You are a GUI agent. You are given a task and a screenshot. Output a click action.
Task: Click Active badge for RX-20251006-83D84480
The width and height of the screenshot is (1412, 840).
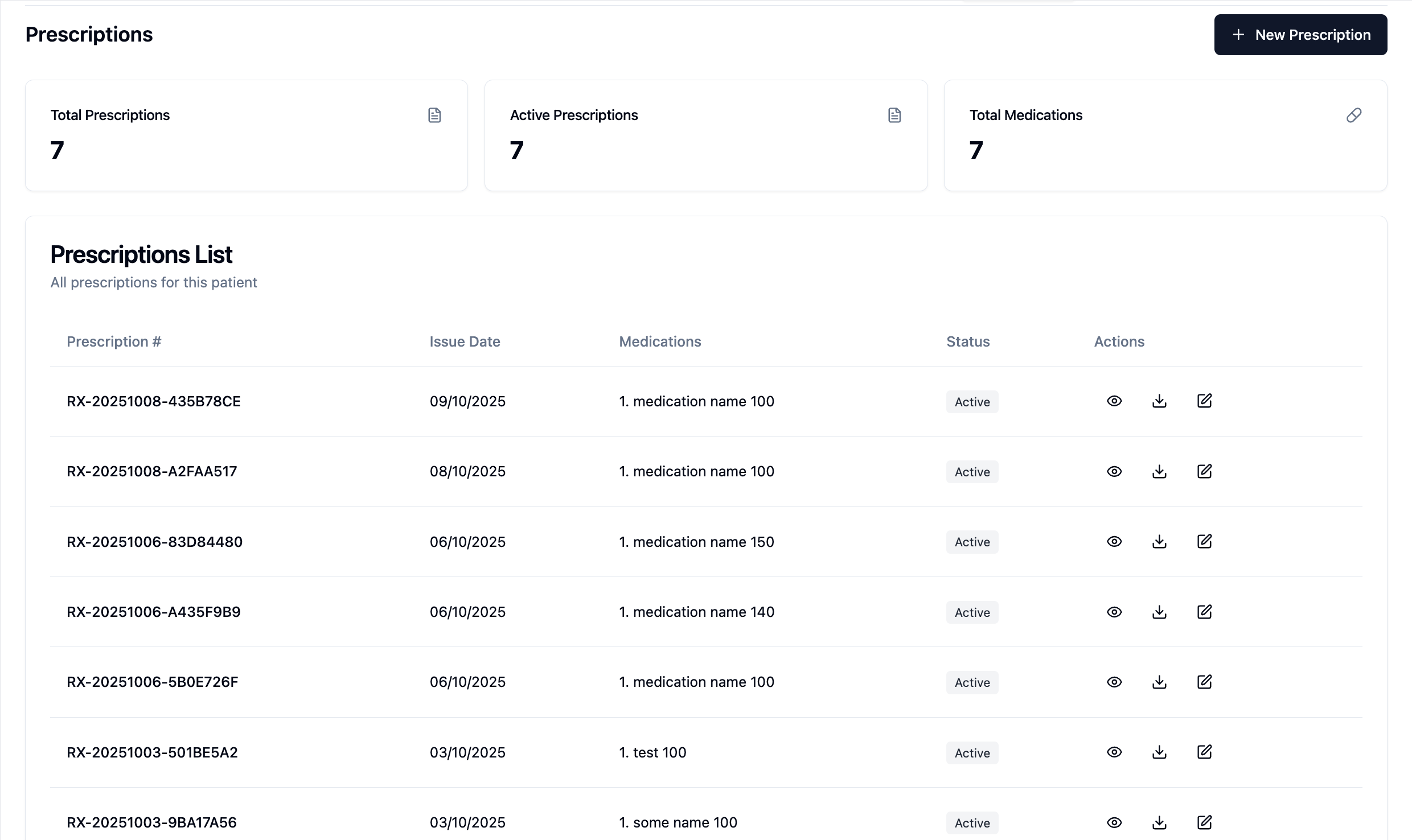click(972, 542)
